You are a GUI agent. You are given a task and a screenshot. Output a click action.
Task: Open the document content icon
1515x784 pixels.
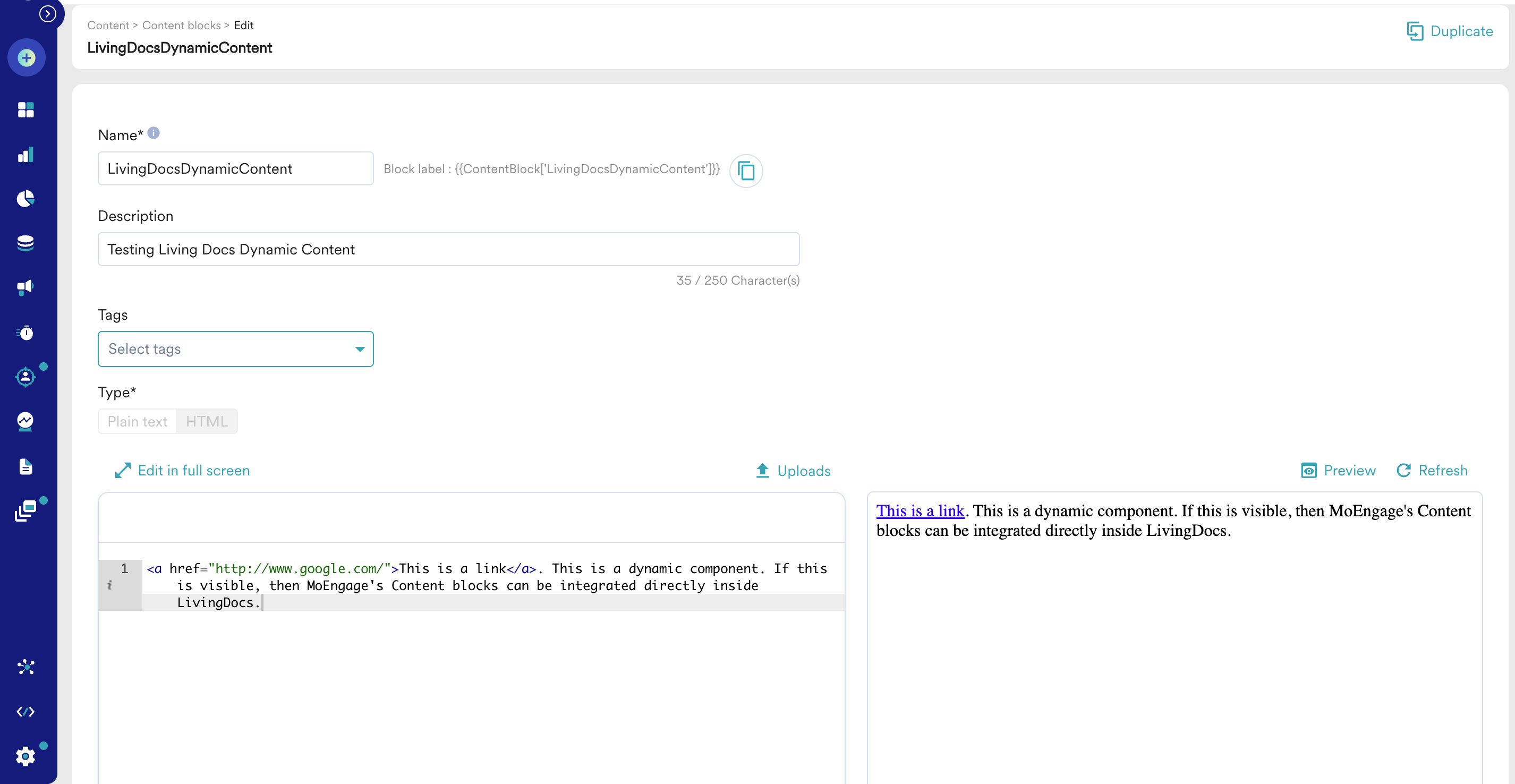[26, 466]
